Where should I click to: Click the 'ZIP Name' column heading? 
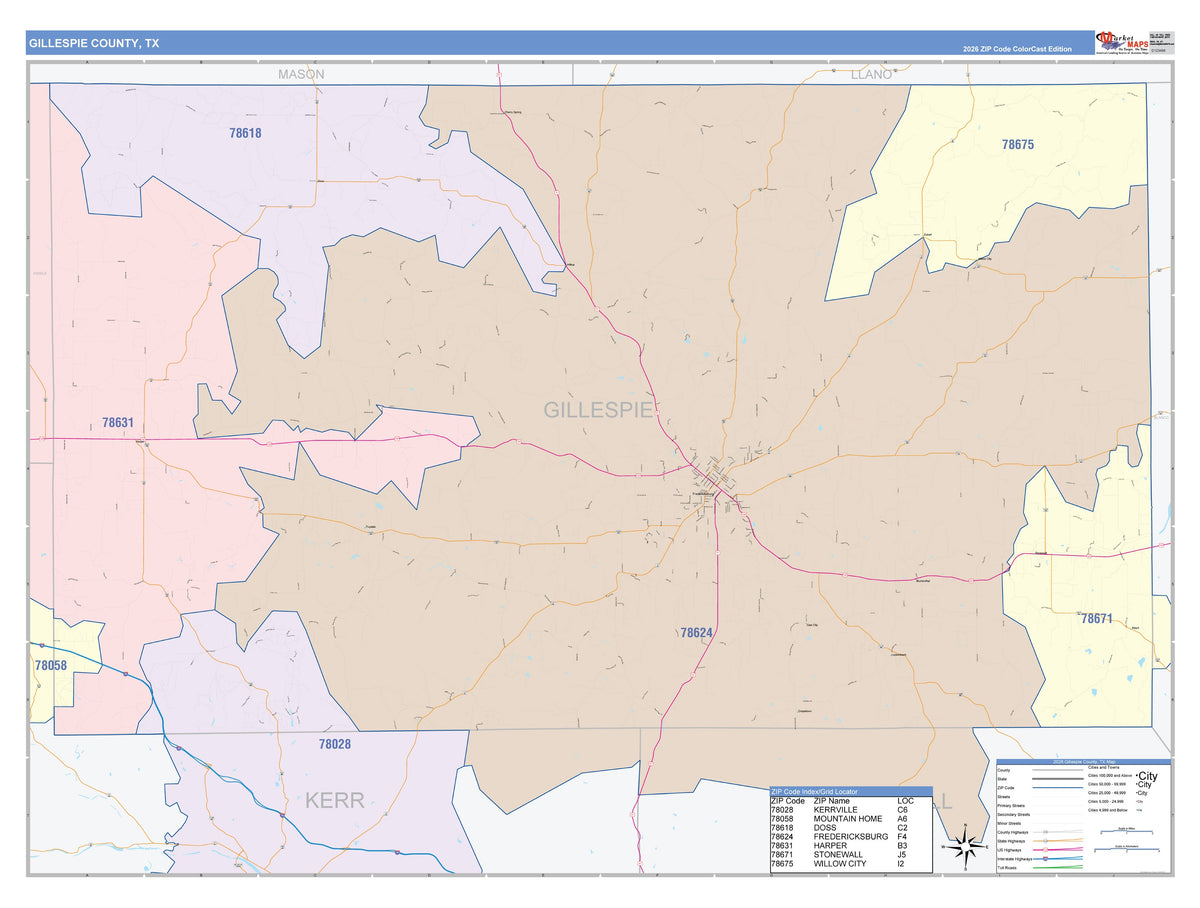[833, 801]
